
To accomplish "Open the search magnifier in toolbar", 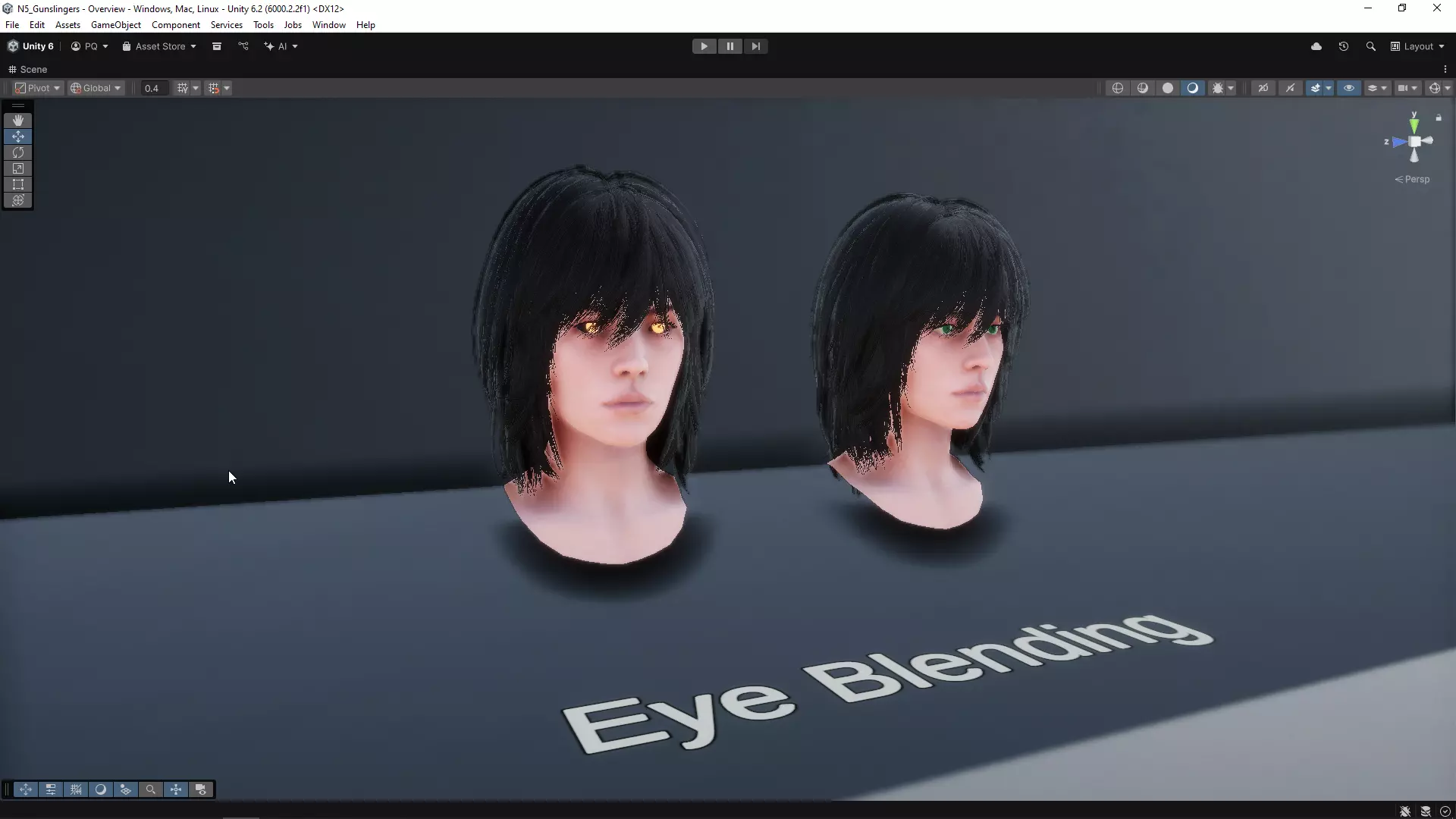I will (x=1370, y=46).
